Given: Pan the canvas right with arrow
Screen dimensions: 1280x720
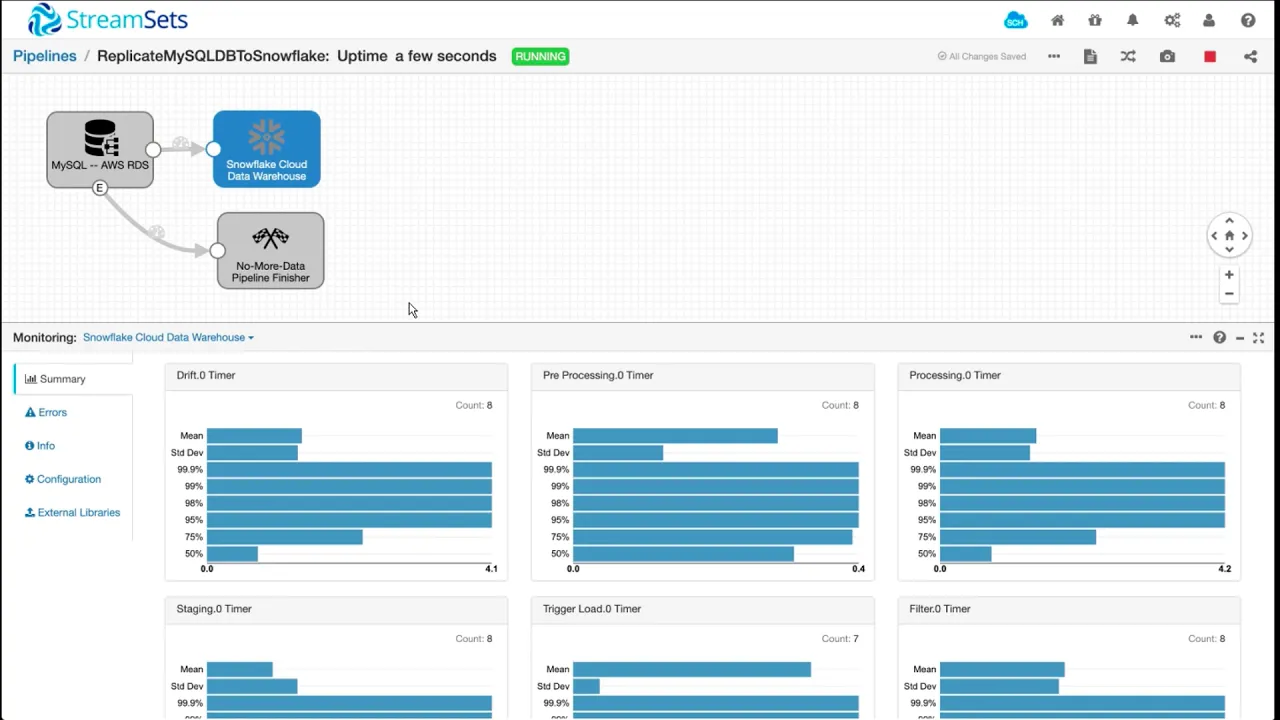Looking at the screenshot, I should tap(1244, 236).
